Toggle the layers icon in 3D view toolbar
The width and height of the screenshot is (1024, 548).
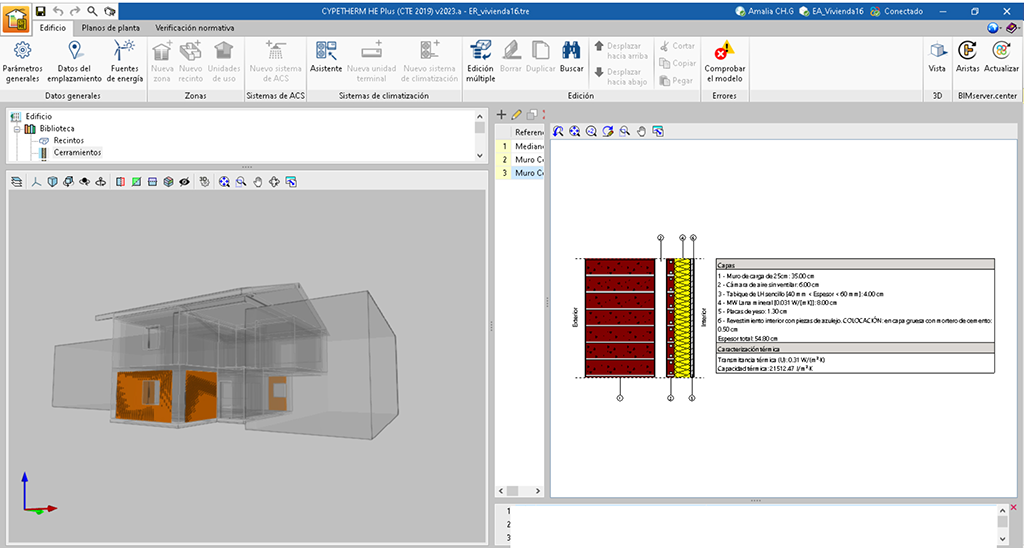[x=17, y=182]
